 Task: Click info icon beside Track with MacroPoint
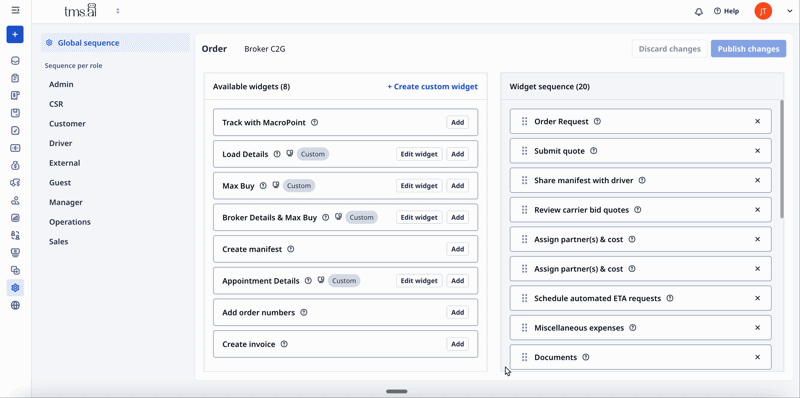pos(314,122)
